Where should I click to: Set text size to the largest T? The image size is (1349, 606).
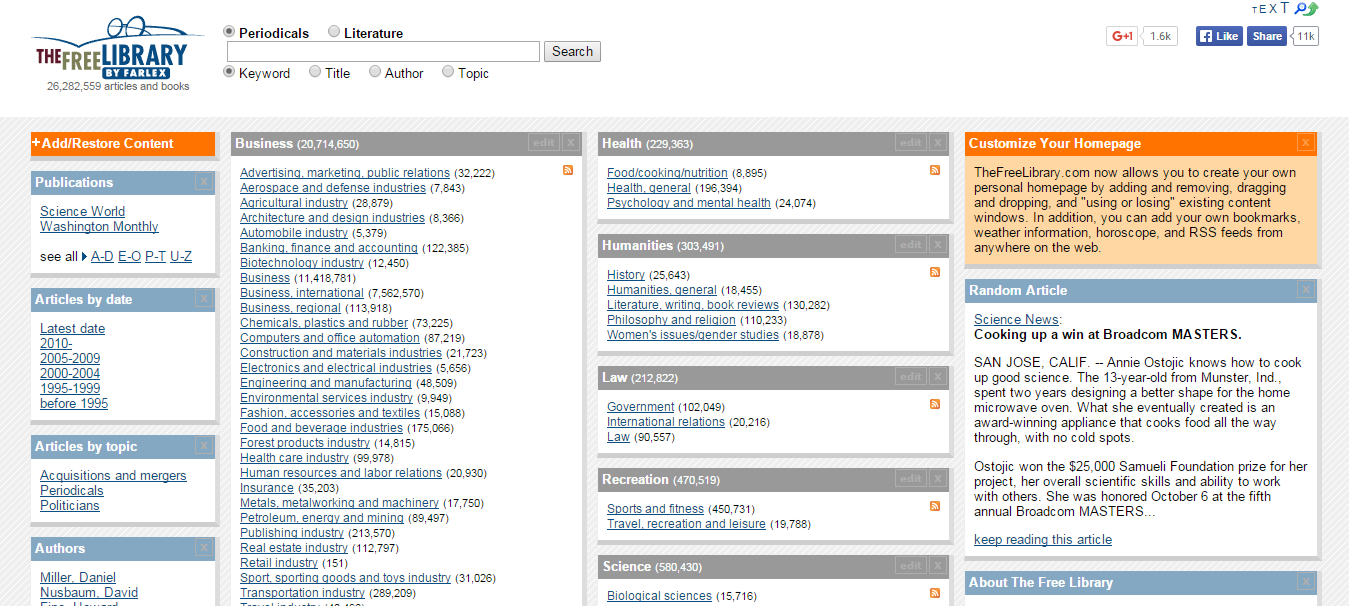1285,8
